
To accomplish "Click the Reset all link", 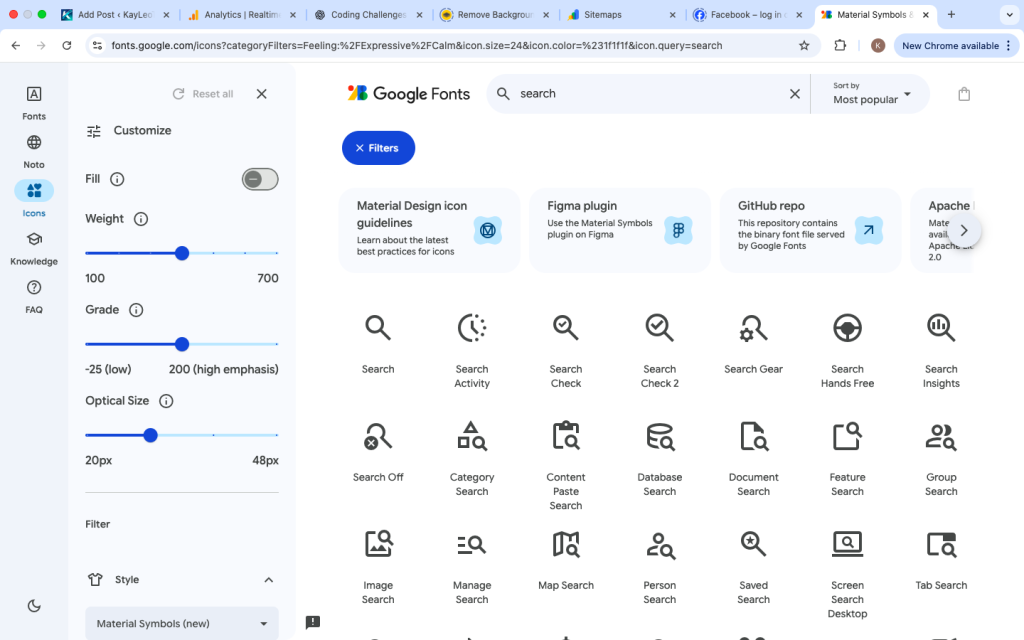I will 210,93.
